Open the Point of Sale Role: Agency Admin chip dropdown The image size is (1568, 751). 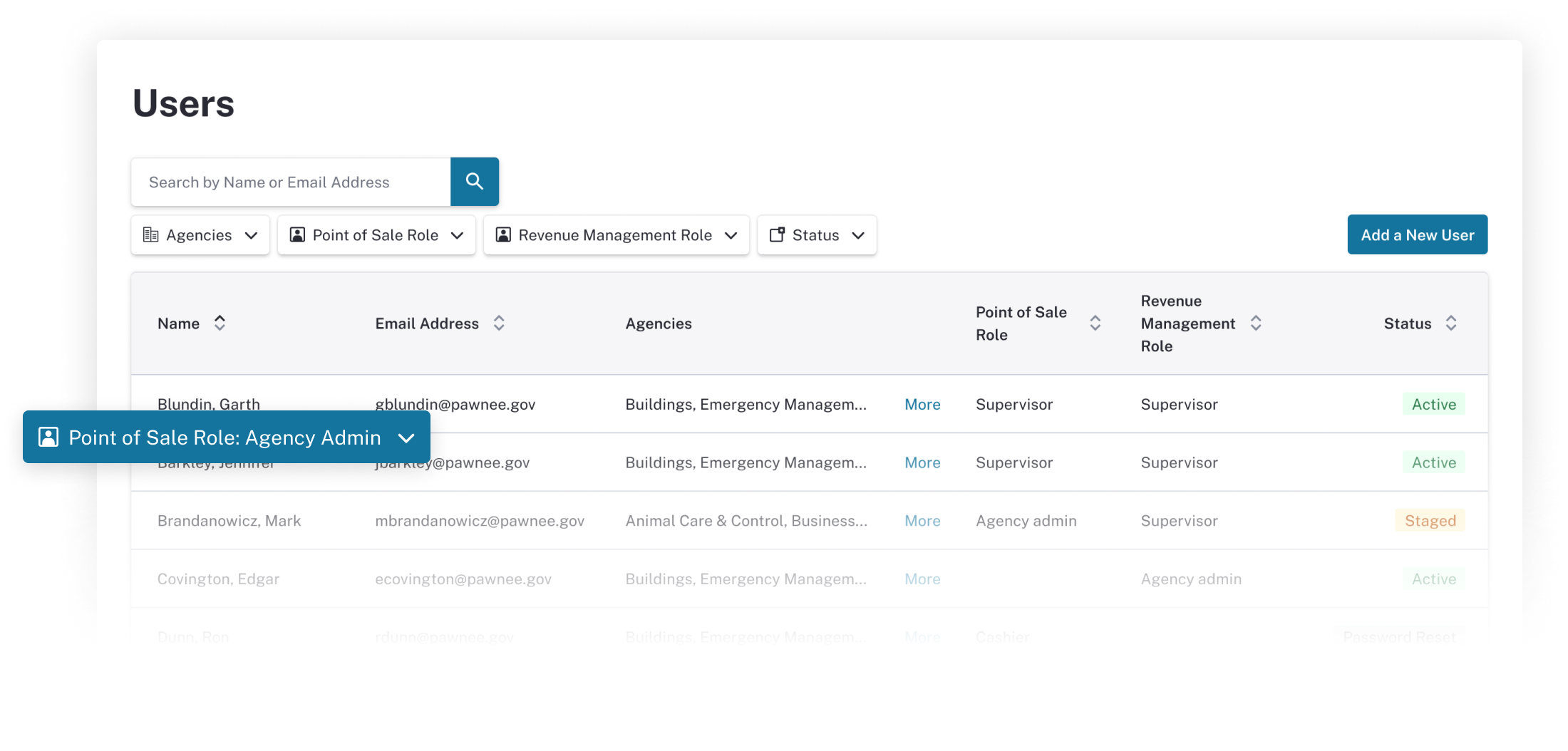pyautogui.click(x=406, y=437)
